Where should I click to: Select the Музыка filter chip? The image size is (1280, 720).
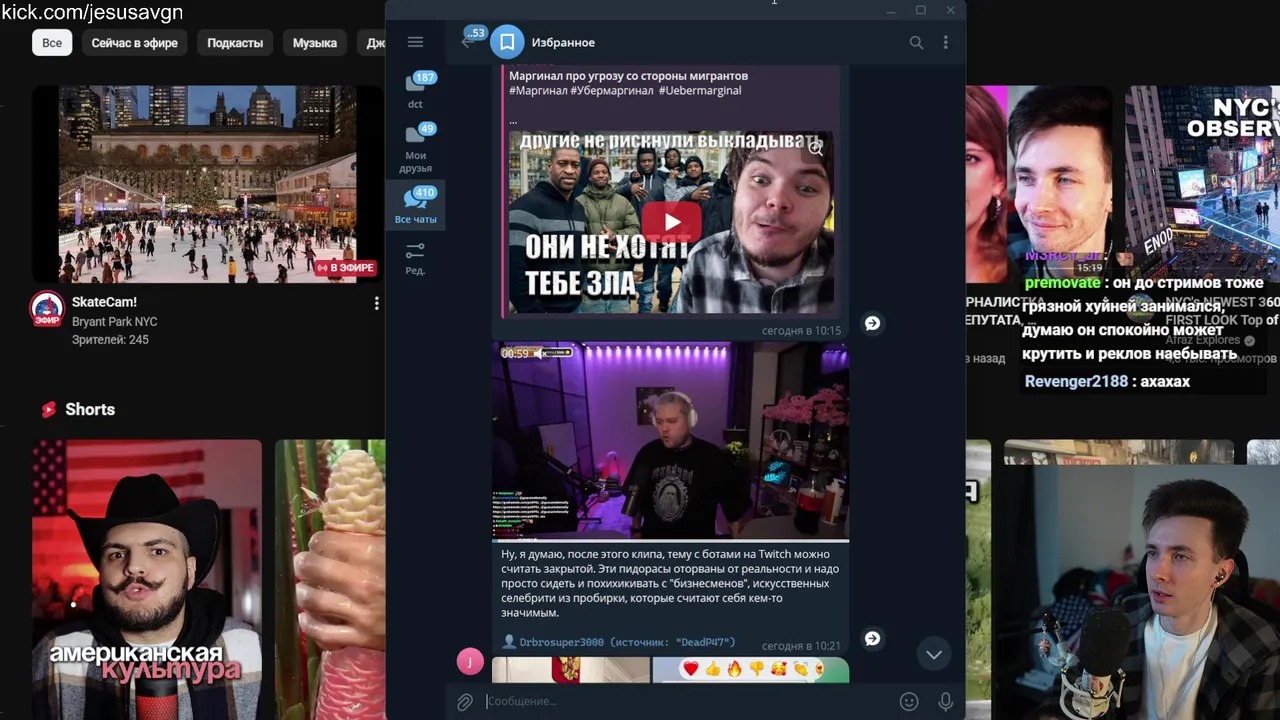[314, 43]
